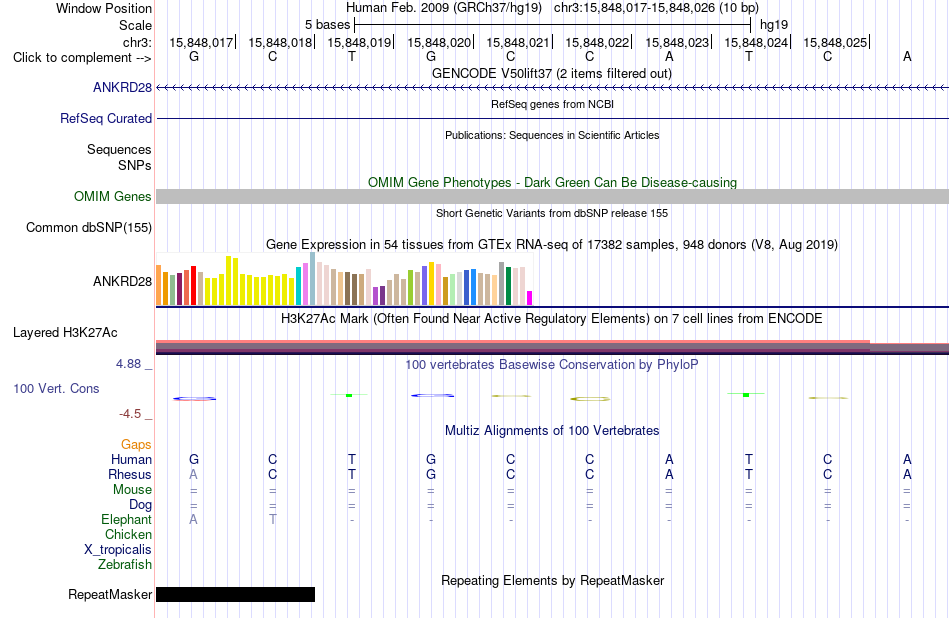
Task: Click the 15,848,021 position label
Action: [x=518, y=42]
